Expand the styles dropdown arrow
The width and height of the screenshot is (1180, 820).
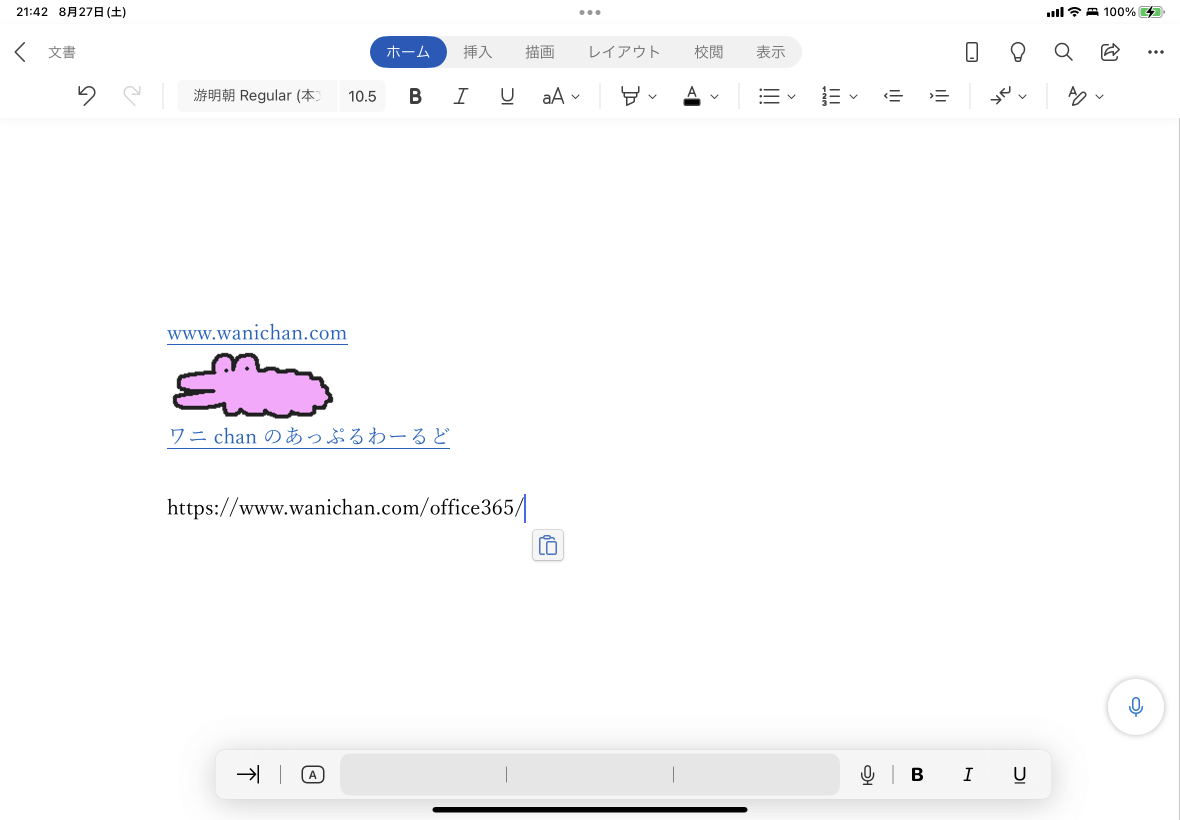(x=1099, y=96)
